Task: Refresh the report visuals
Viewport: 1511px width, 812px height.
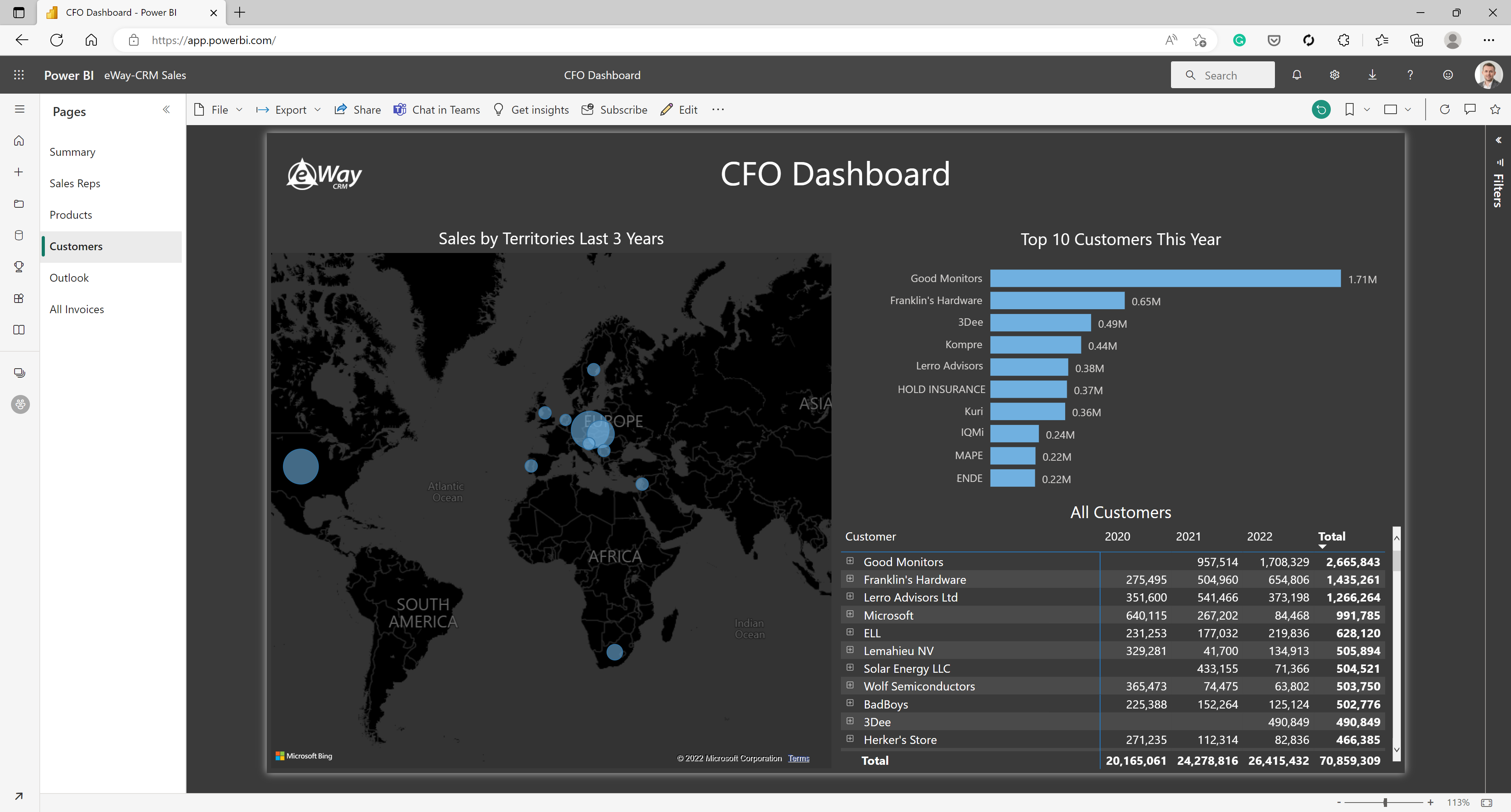Action: tap(1445, 110)
